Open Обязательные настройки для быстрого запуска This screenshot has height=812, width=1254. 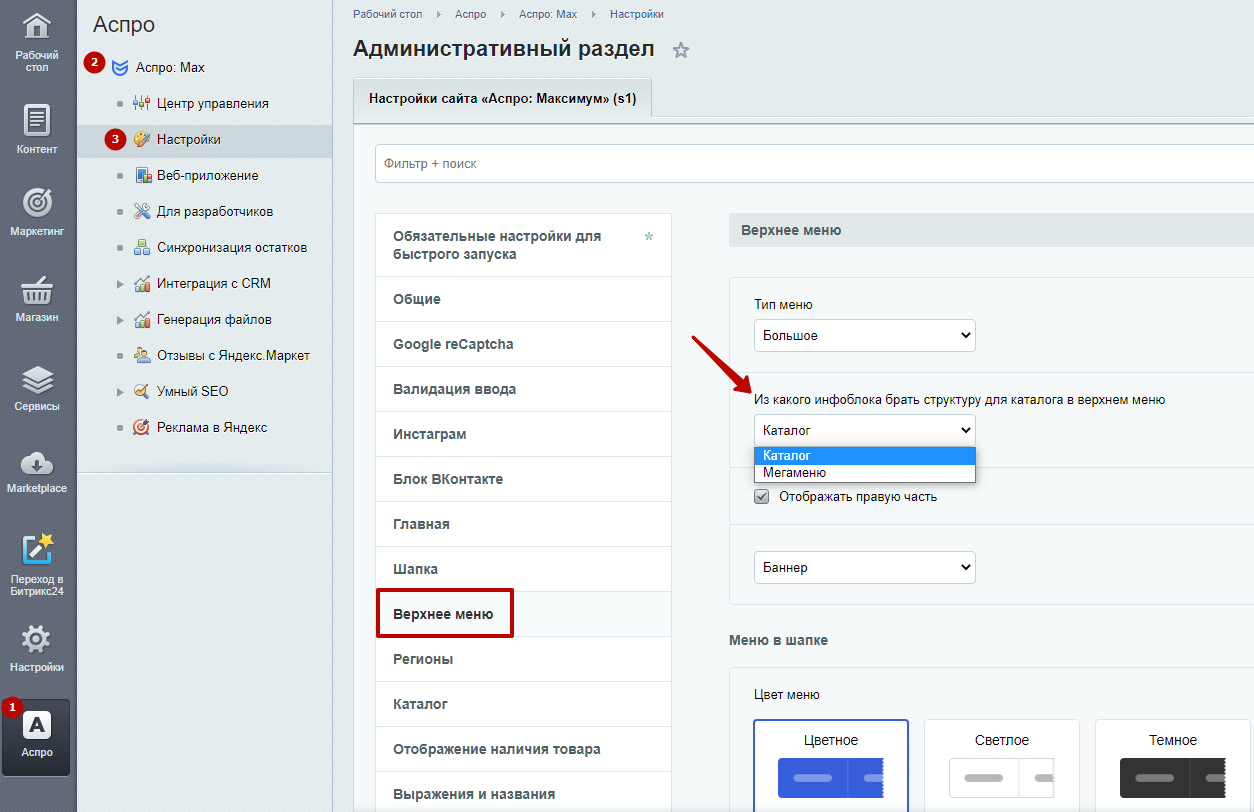point(523,245)
